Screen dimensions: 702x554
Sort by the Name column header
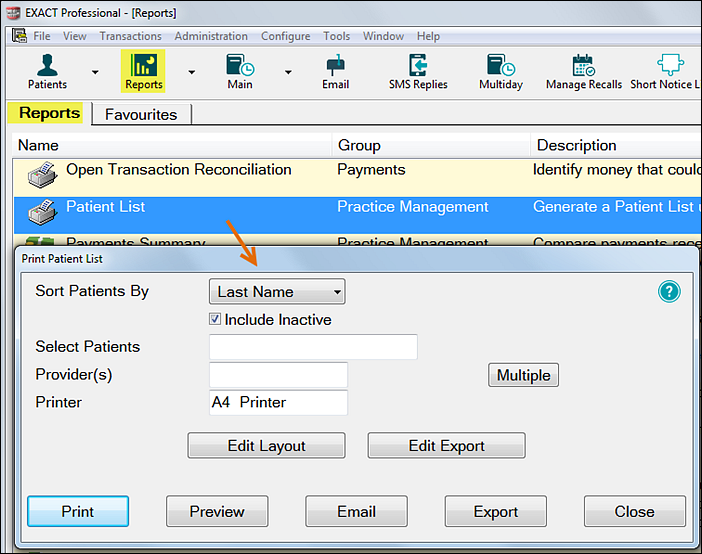click(x=172, y=145)
